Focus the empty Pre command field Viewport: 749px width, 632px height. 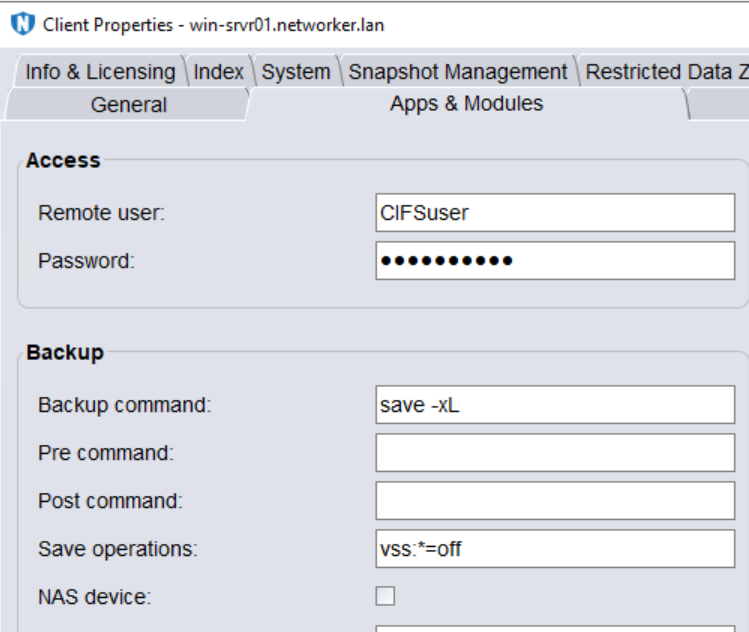click(555, 453)
